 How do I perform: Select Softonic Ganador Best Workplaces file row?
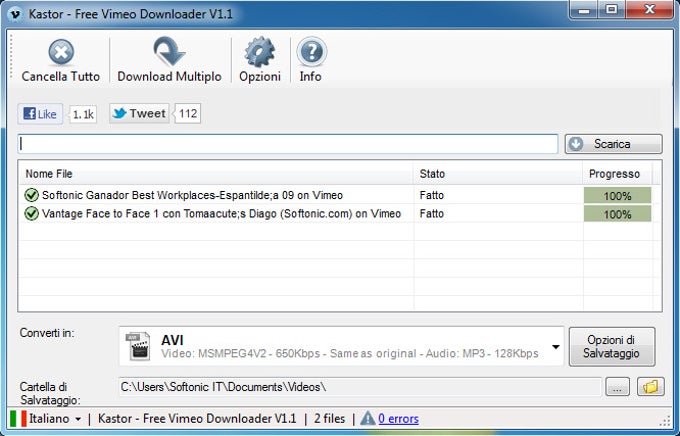pos(340,195)
